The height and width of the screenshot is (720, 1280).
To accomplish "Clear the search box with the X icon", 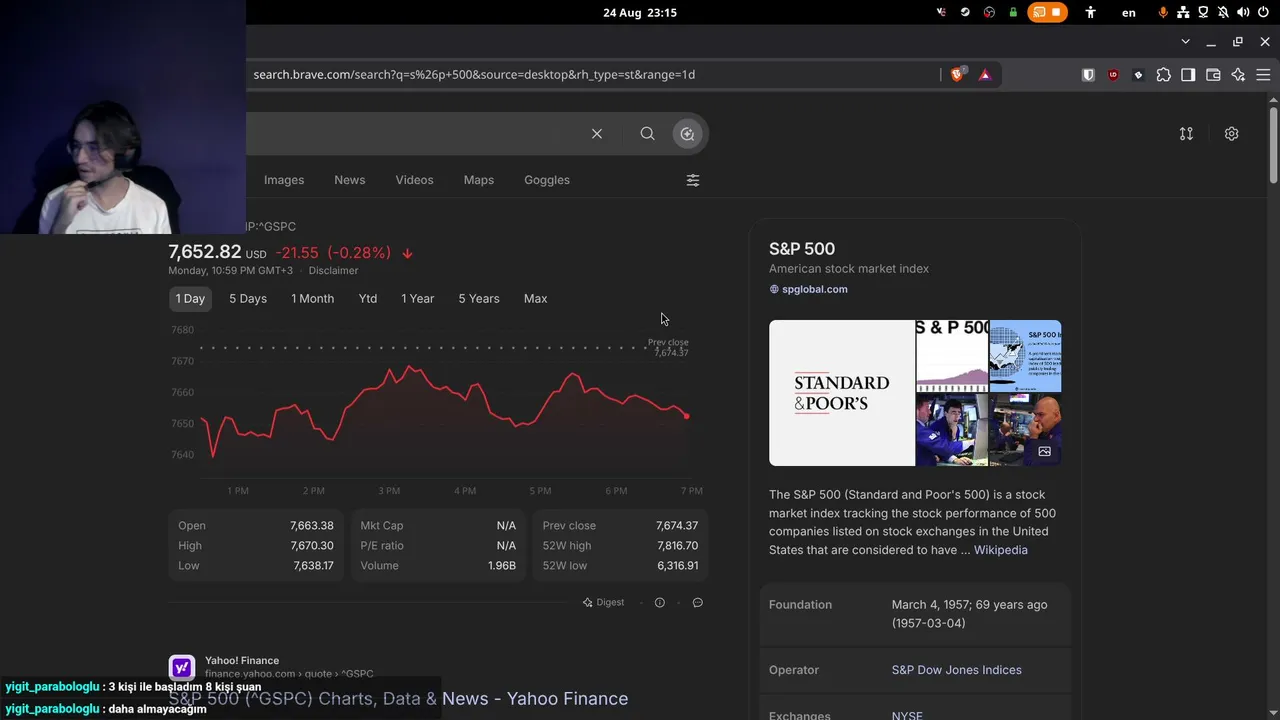I will (597, 134).
